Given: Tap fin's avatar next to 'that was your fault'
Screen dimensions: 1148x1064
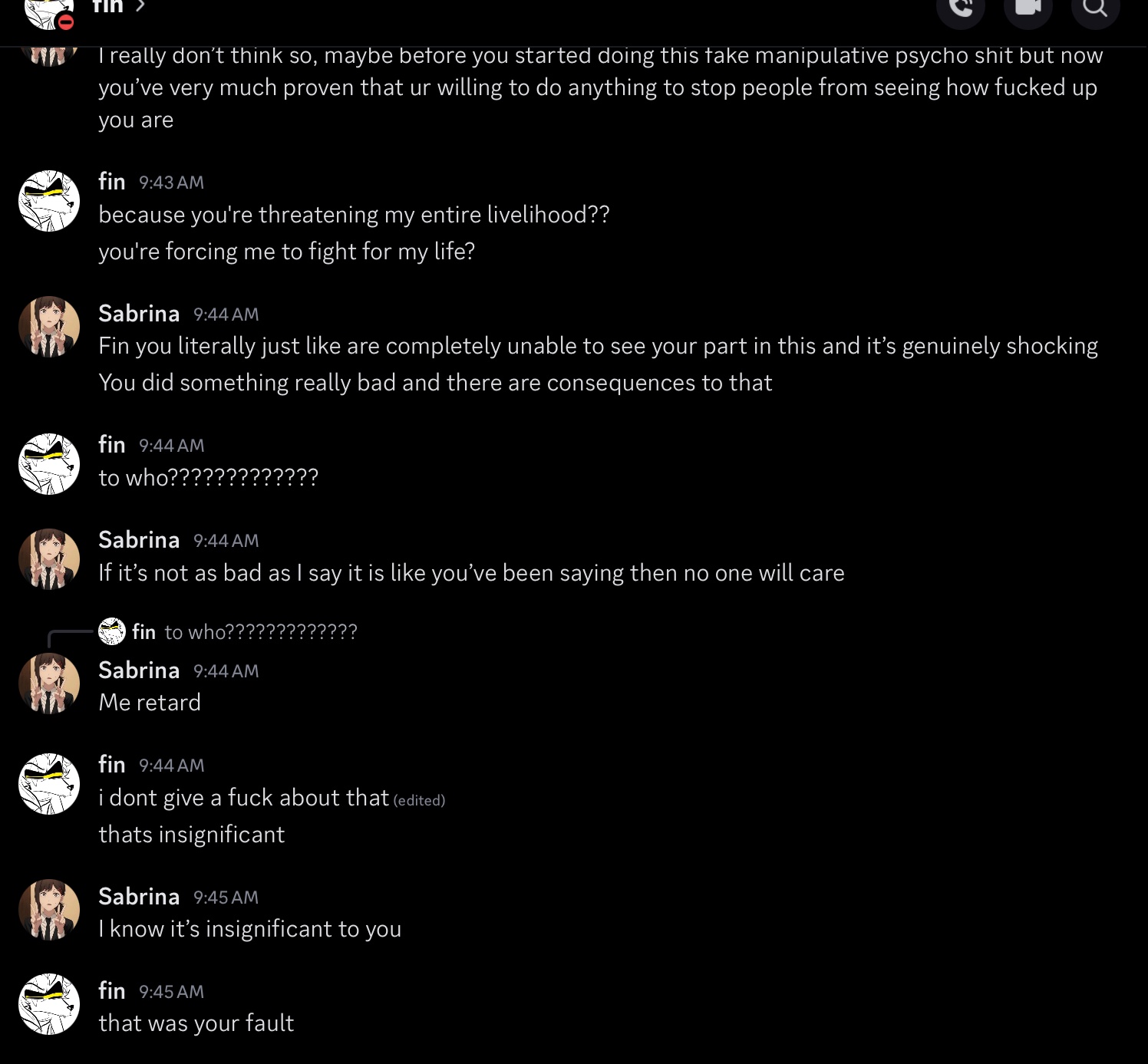Looking at the screenshot, I should [49, 1004].
